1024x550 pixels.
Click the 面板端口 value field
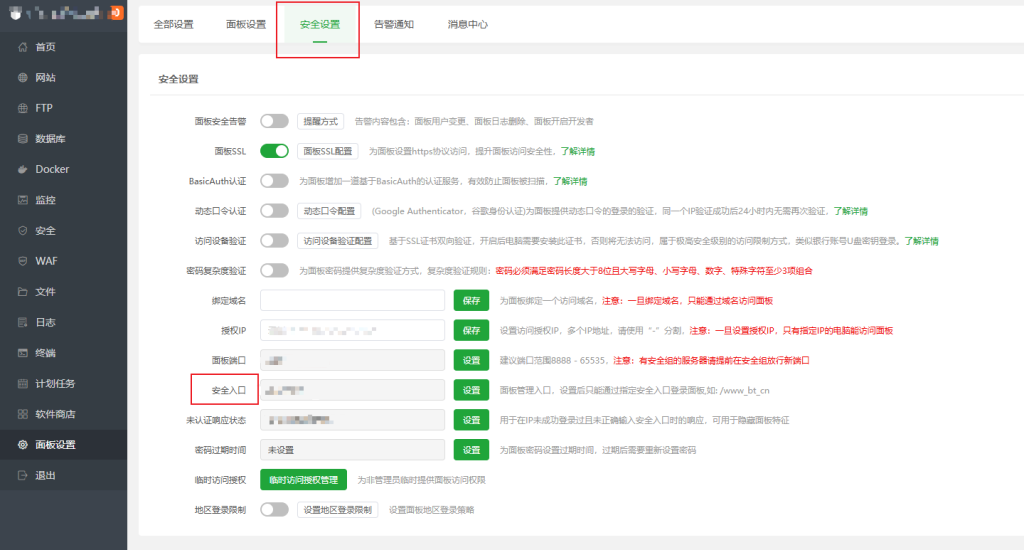[353, 361]
